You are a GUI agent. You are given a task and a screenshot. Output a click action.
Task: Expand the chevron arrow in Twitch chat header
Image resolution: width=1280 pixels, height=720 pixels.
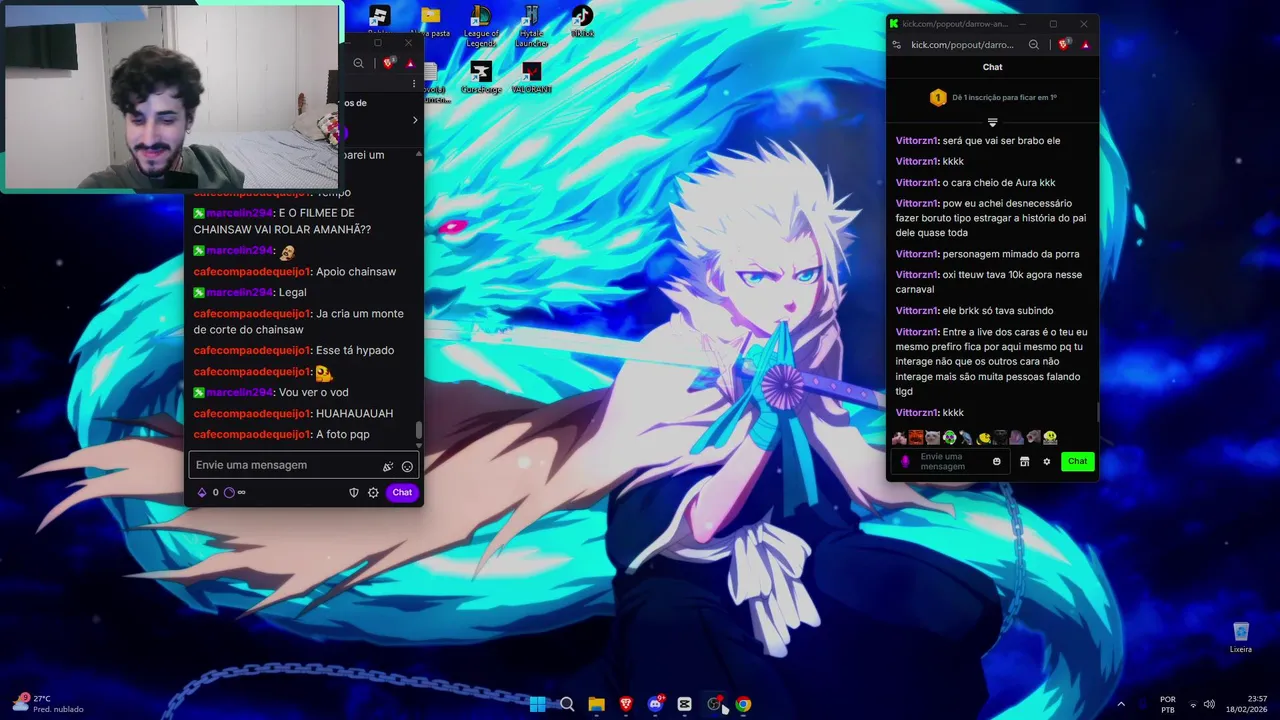click(415, 120)
